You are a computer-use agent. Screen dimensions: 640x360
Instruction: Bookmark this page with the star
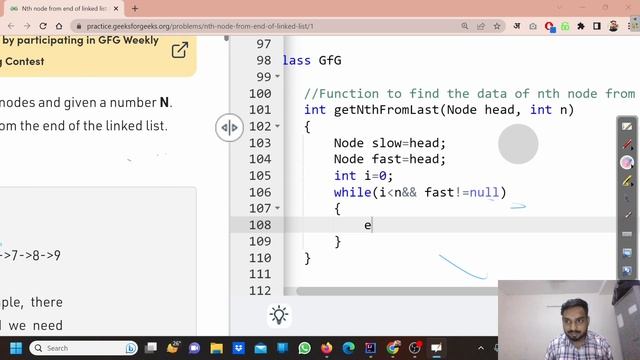(497, 26)
